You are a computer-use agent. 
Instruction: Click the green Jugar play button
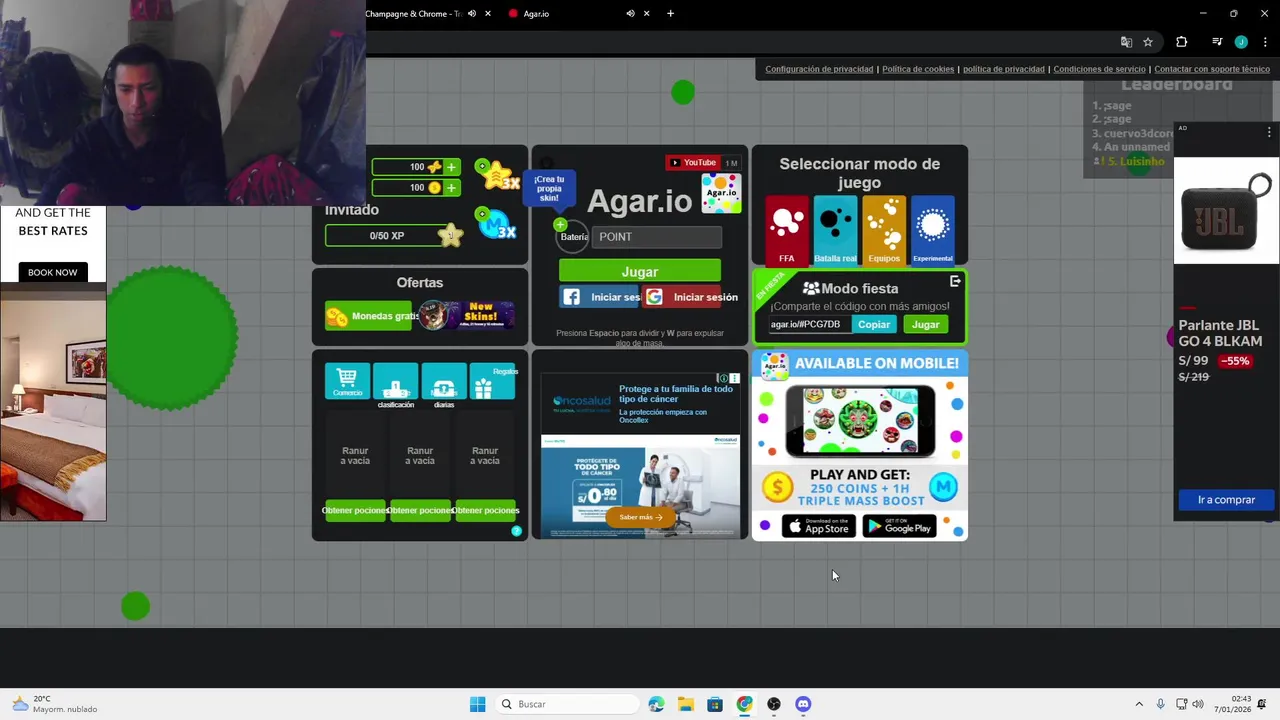pos(639,271)
